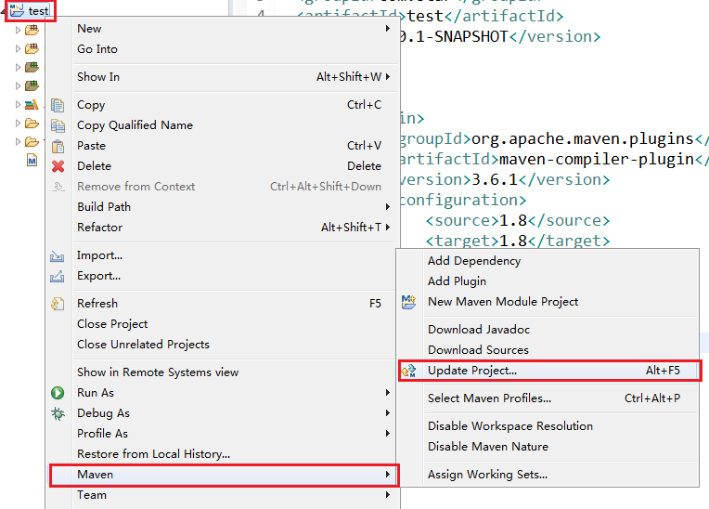Click the red X Delete icon
This screenshot has width=709, height=509.
click(x=57, y=166)
